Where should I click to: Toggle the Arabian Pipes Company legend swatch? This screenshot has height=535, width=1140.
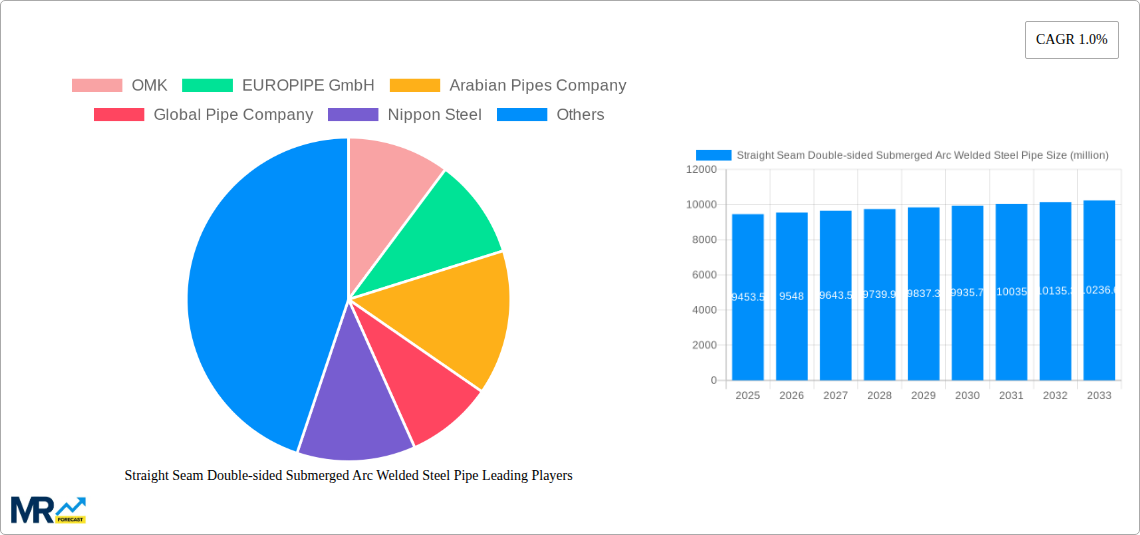(x=415, y=85)
